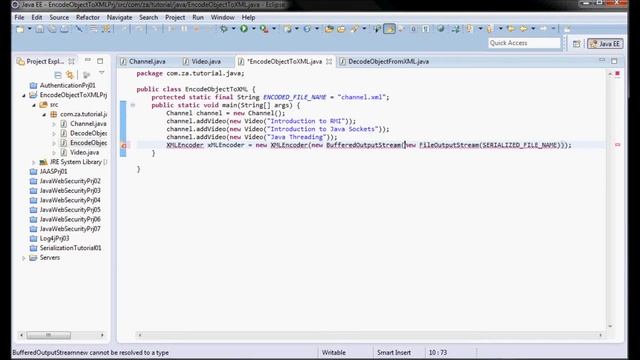The width and height of the screenshot is (640, 360).
Task: Click the Channel.java file icon in tree
Action: (x=64, y=124)
